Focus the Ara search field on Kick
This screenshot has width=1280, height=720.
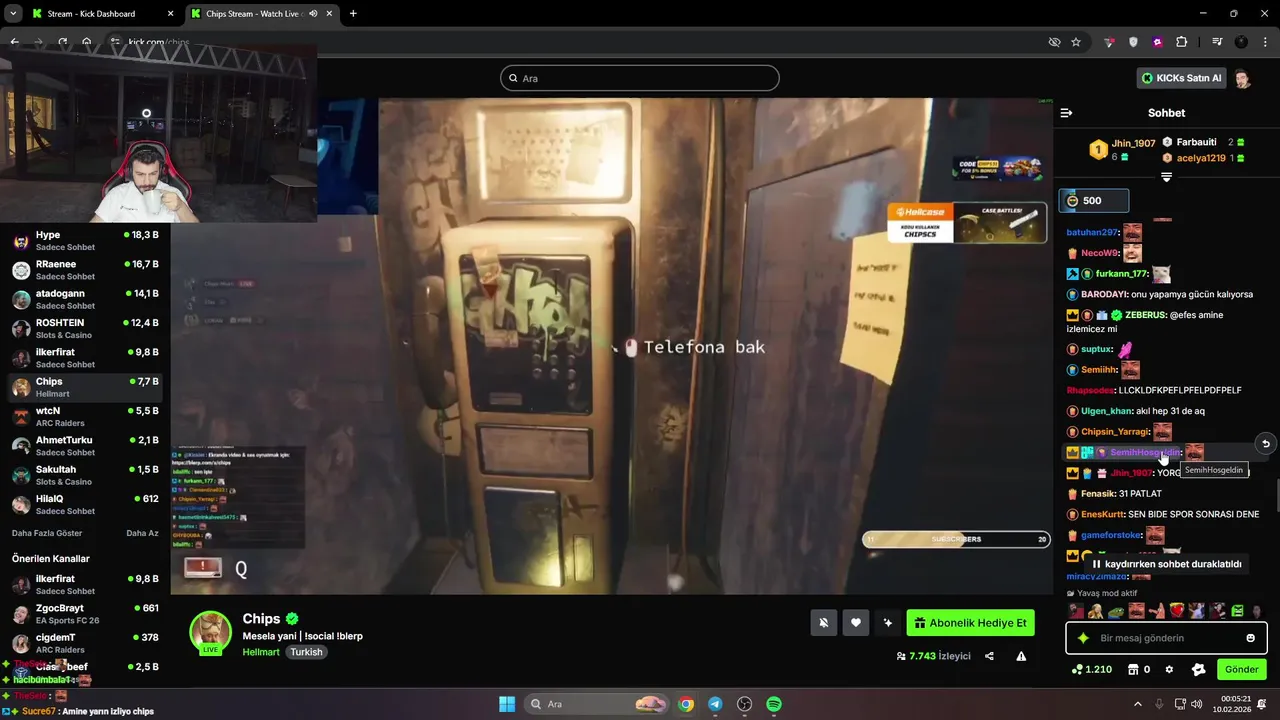[640, 78]
